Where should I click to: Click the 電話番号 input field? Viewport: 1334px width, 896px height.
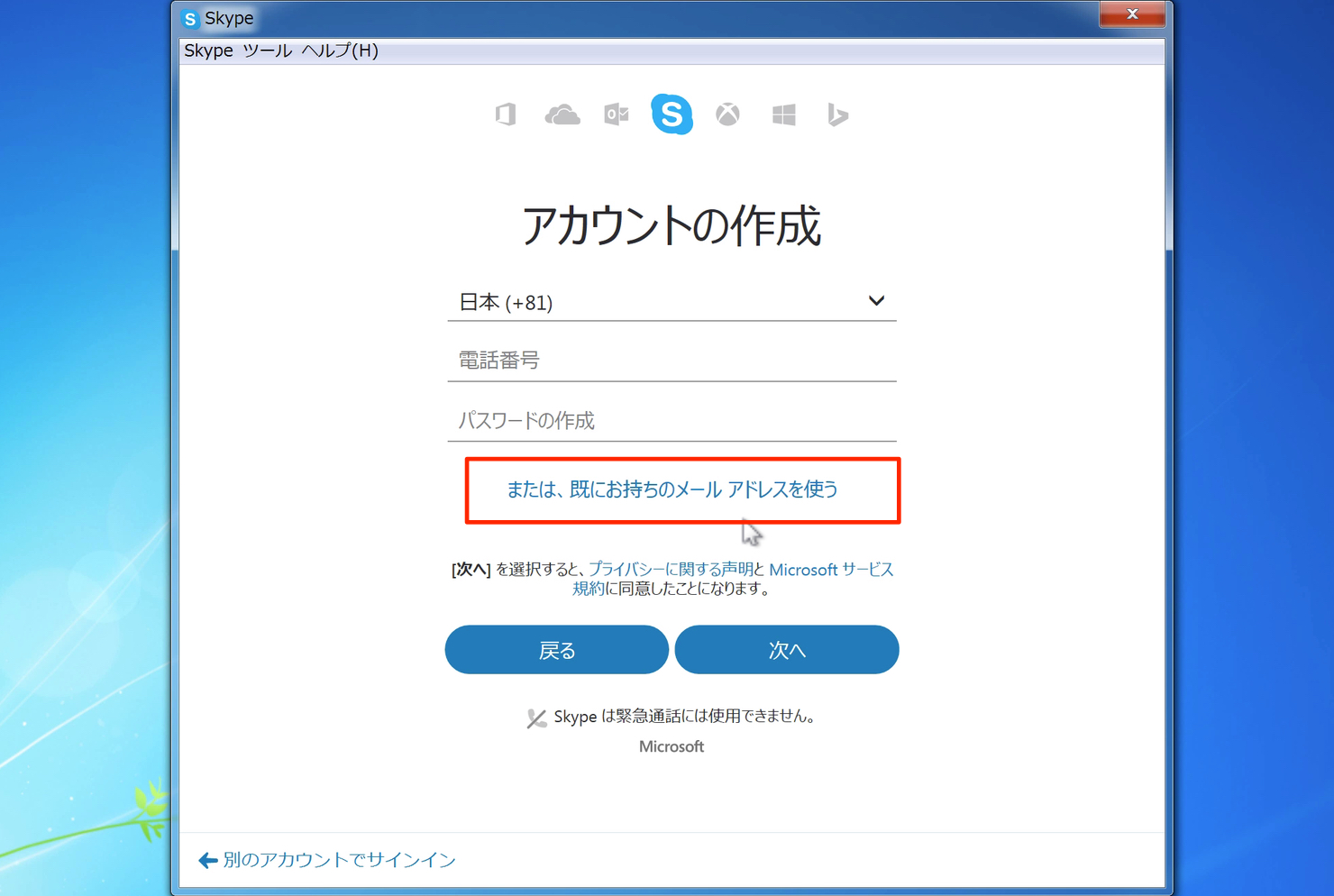[x=672, y=361]
